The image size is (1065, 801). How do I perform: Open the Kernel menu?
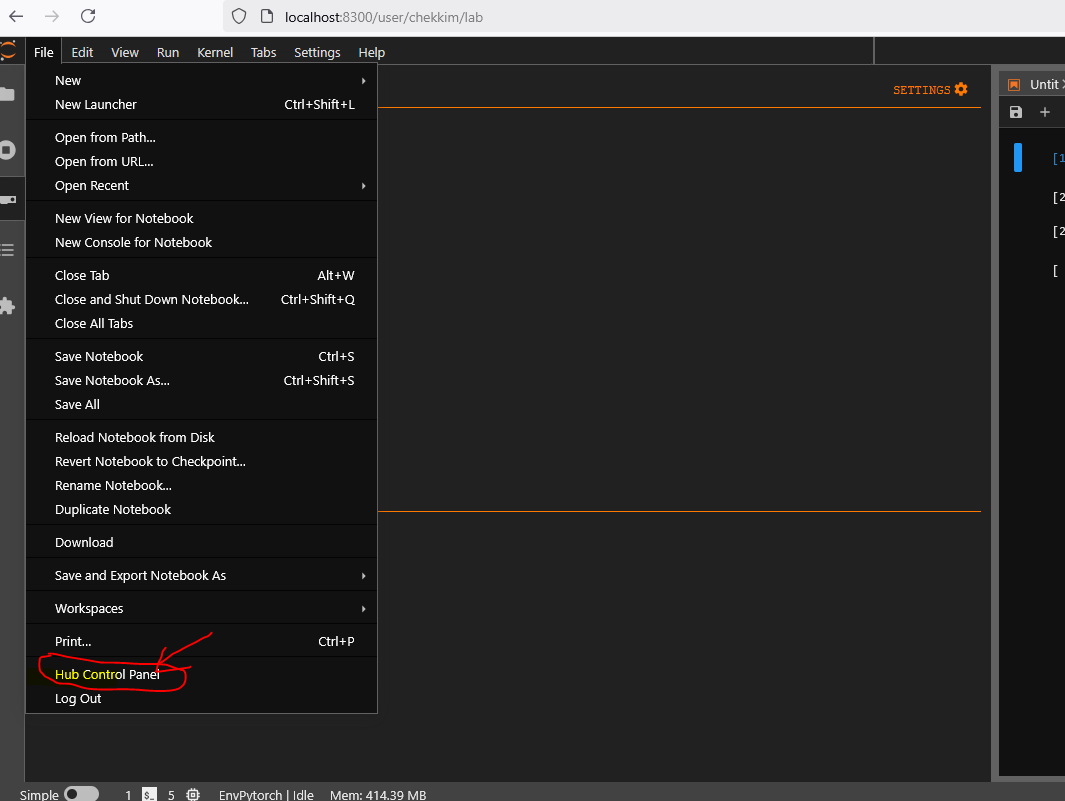[x=215, y=52]
